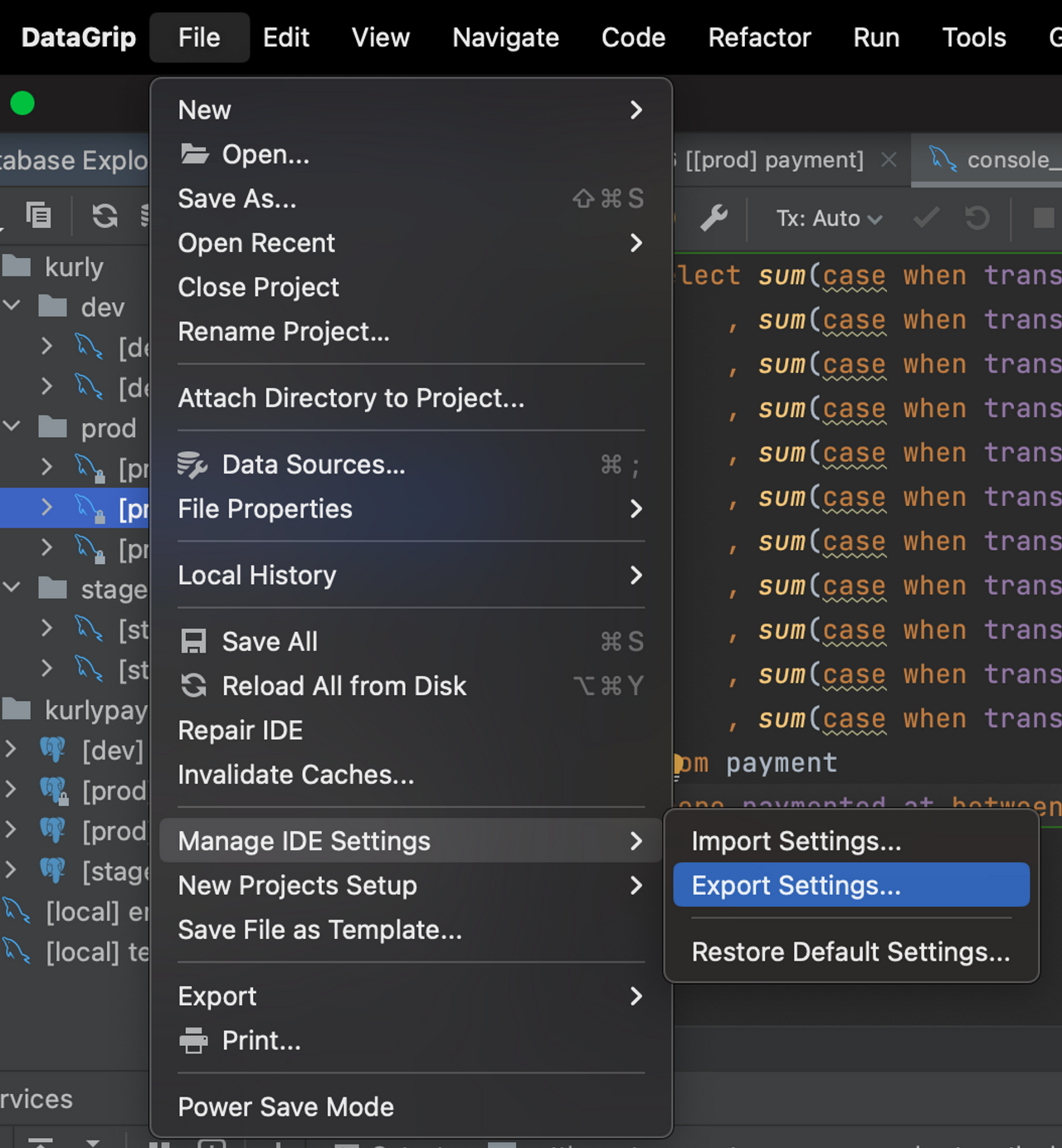Open the Refactor menu
This screenshot has width=1062, height=1148.
[x=759, y=37]
